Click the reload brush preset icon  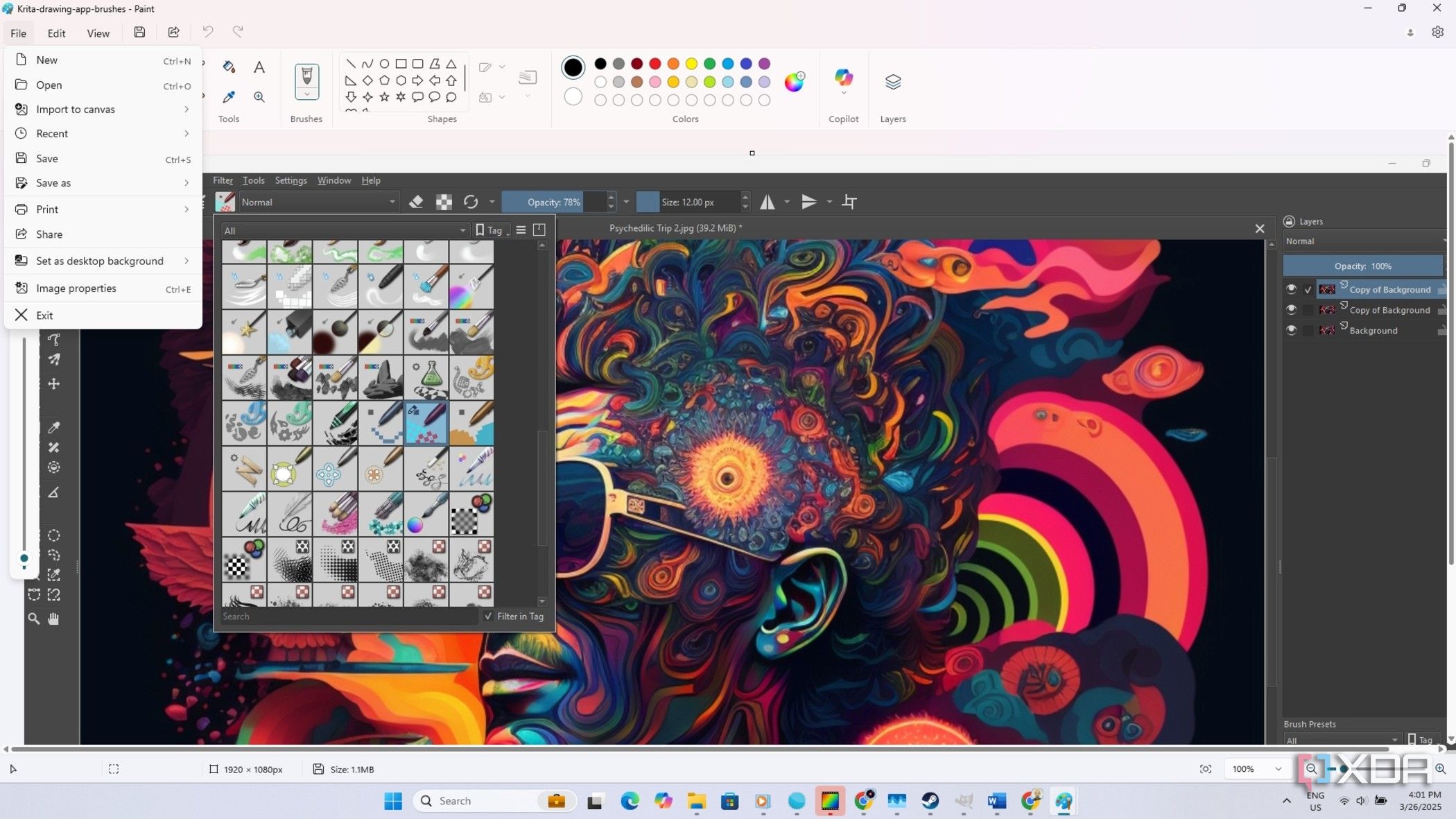(x=471, y=202)
